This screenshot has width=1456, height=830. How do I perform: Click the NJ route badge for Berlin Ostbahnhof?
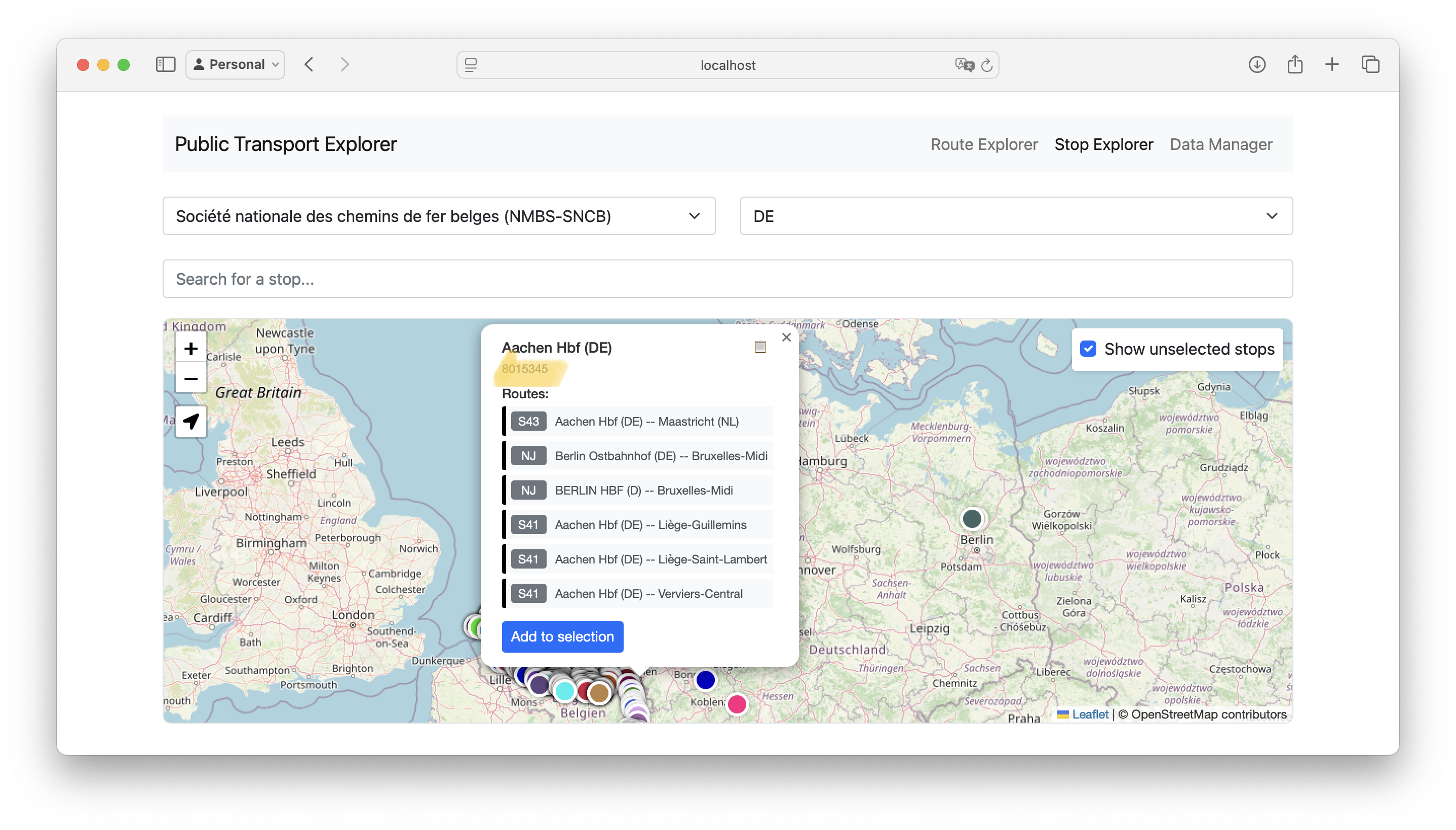528,455
